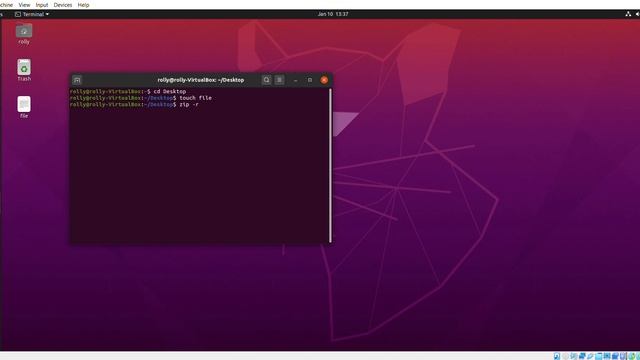Open the Terminal app menu dropdown in top panel

click(x=32, y=14)
